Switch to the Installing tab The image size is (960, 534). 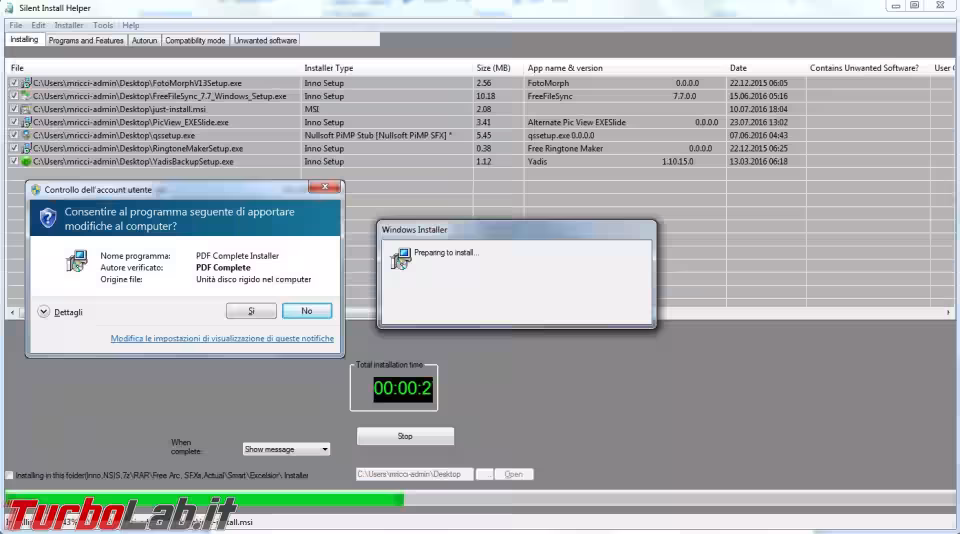tap(24, 40)
